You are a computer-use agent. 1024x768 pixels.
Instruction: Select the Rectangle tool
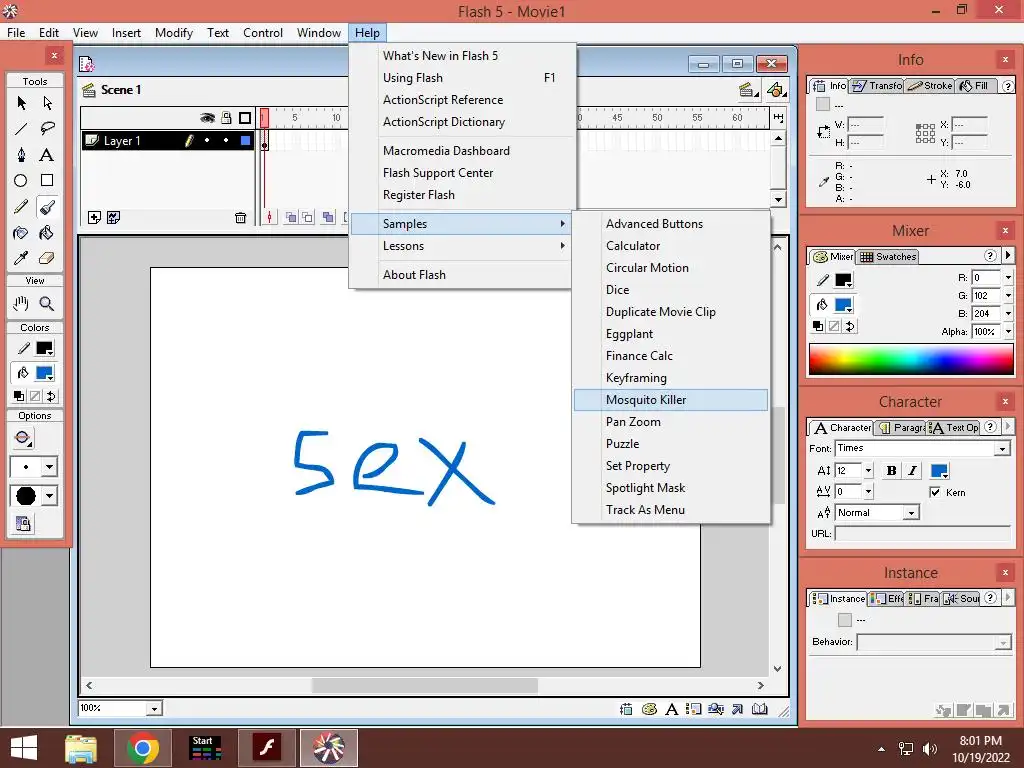47,181
